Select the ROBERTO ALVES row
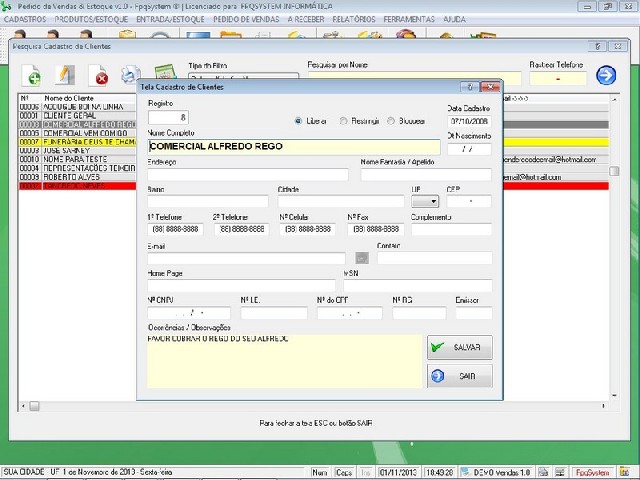640x480 pixels. (77, 177)
